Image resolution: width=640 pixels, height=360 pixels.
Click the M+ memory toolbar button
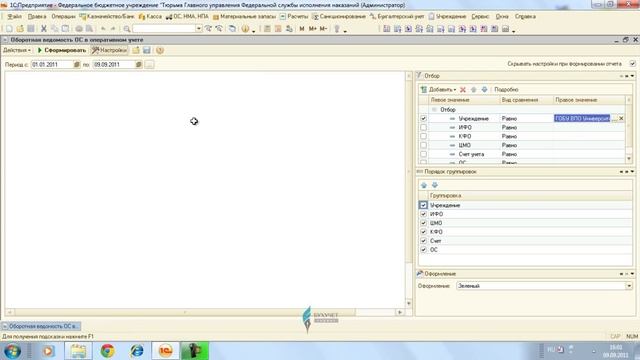312,29
